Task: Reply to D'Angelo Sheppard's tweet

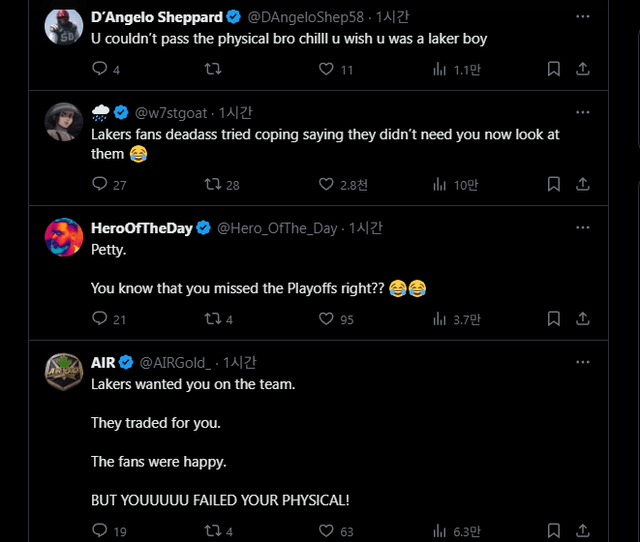Action: 99,69
